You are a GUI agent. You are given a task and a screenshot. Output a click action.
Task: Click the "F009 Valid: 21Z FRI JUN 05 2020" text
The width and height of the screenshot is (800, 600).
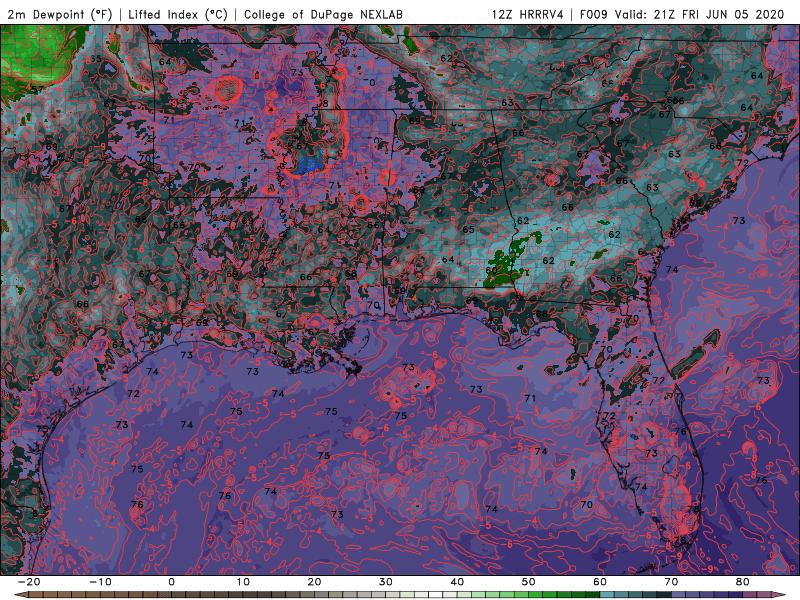point(682,14)
